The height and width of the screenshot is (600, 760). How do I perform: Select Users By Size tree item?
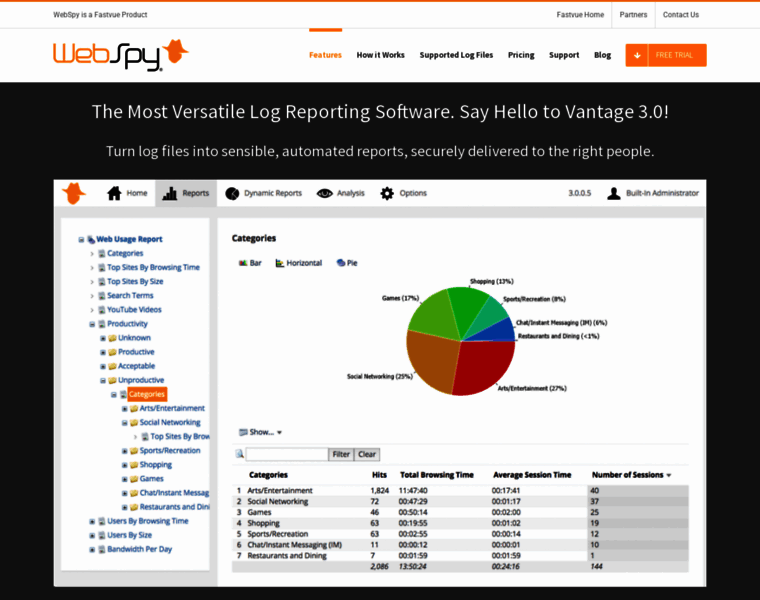(x=129, y=535)
